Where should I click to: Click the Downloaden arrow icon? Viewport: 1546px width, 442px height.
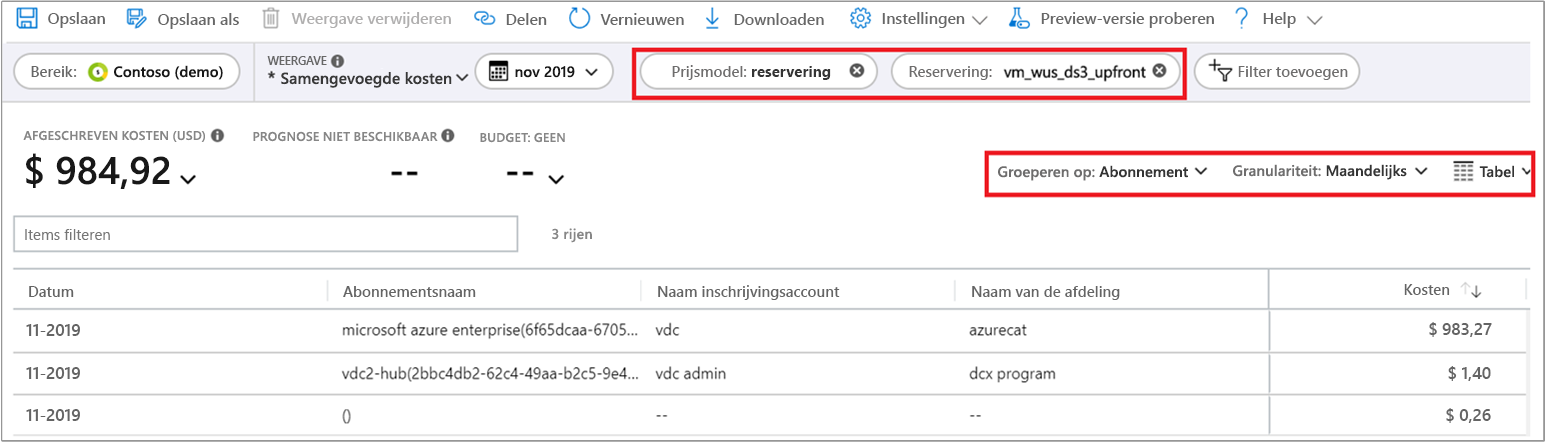pos(712,18)
